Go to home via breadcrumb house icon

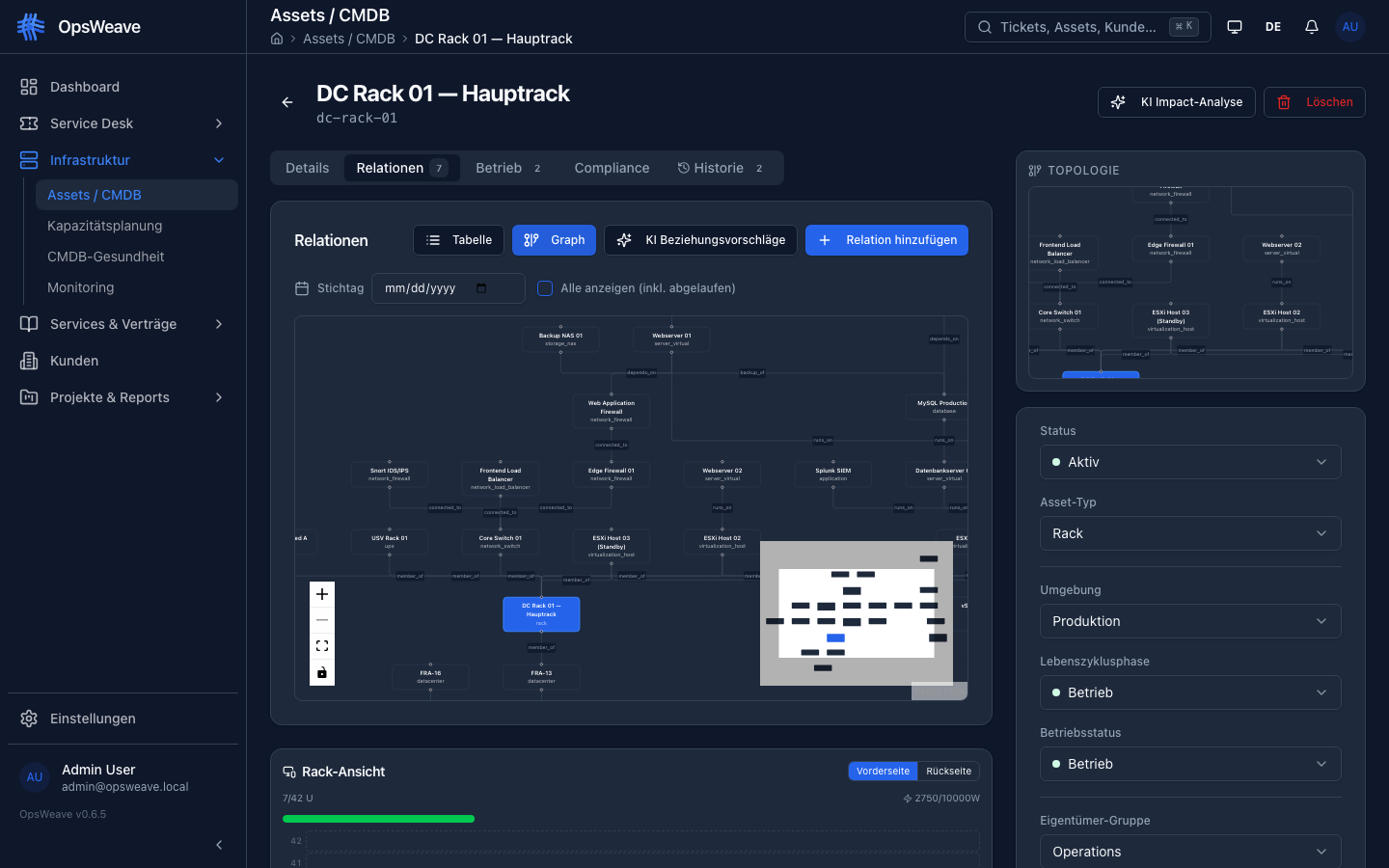(x=277, y=39)
